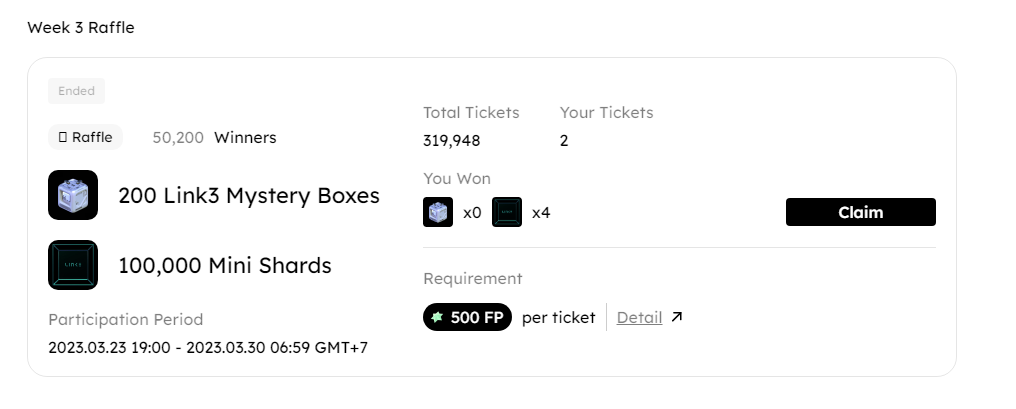Image resolution: width=1016 pixels, height=409 pixels.
Task: Click the Ended status badge
Action: 76,91
